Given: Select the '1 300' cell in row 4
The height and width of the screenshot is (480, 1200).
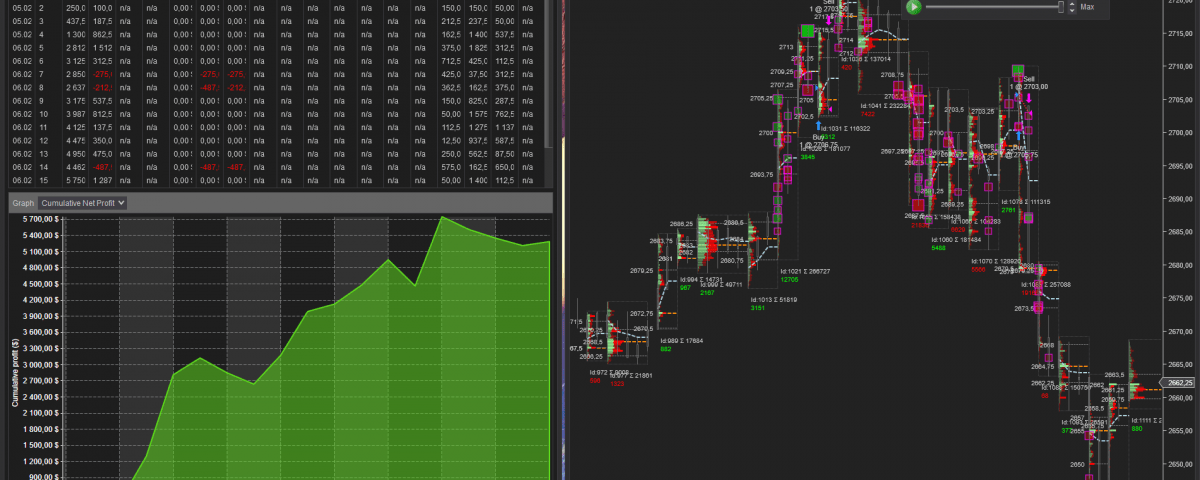Looking at the screenshot, I should click(x=76, y=34).
